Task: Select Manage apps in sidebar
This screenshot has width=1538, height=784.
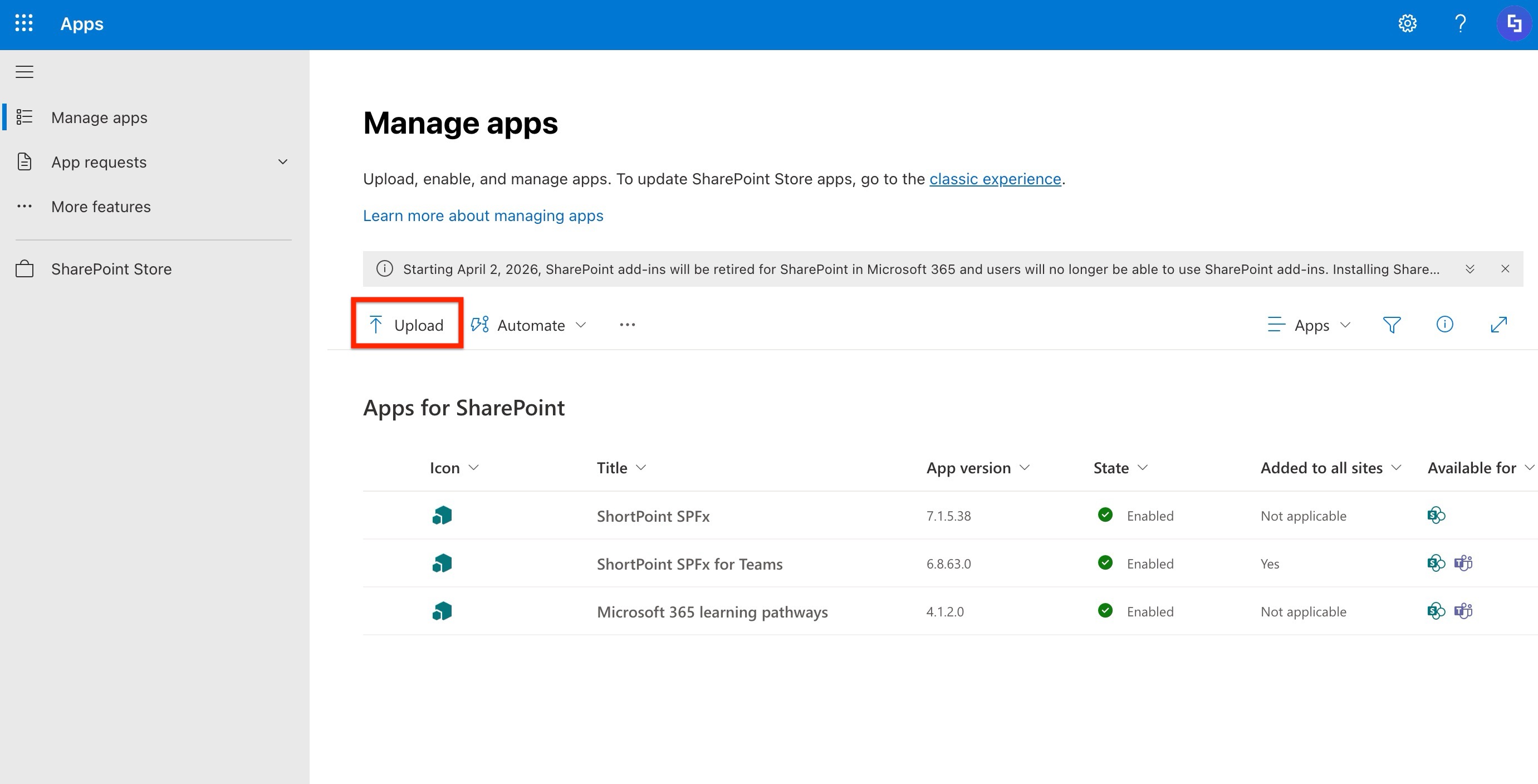Action: tap(99, 117)
